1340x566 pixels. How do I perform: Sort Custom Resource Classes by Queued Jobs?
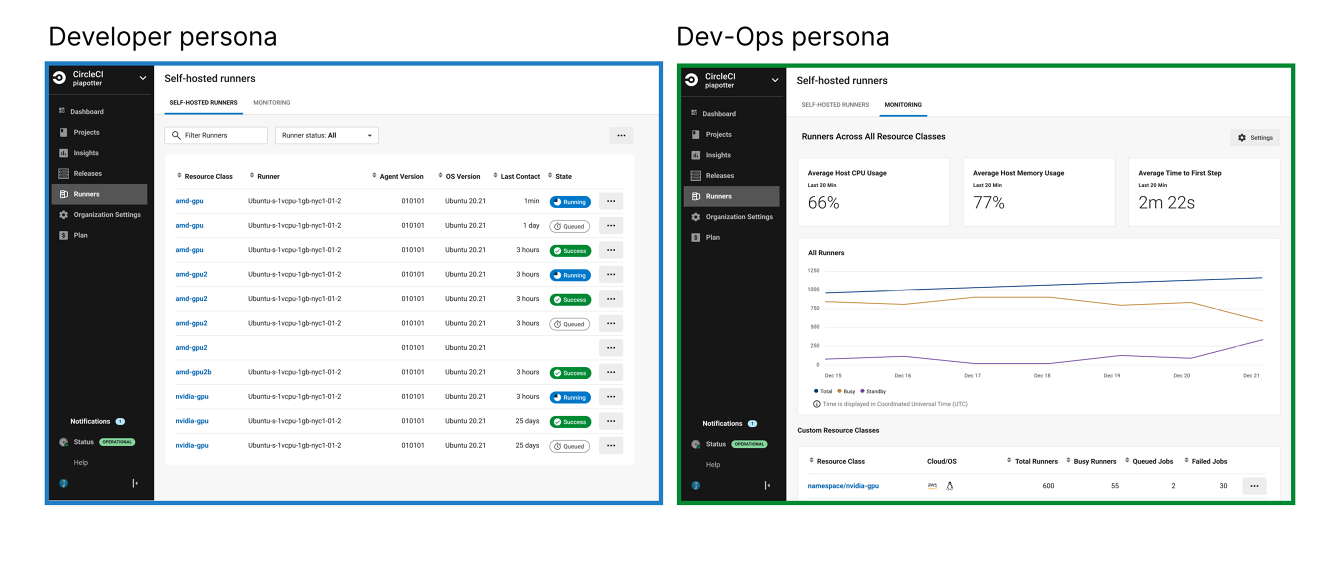(x=1150, y=461)
